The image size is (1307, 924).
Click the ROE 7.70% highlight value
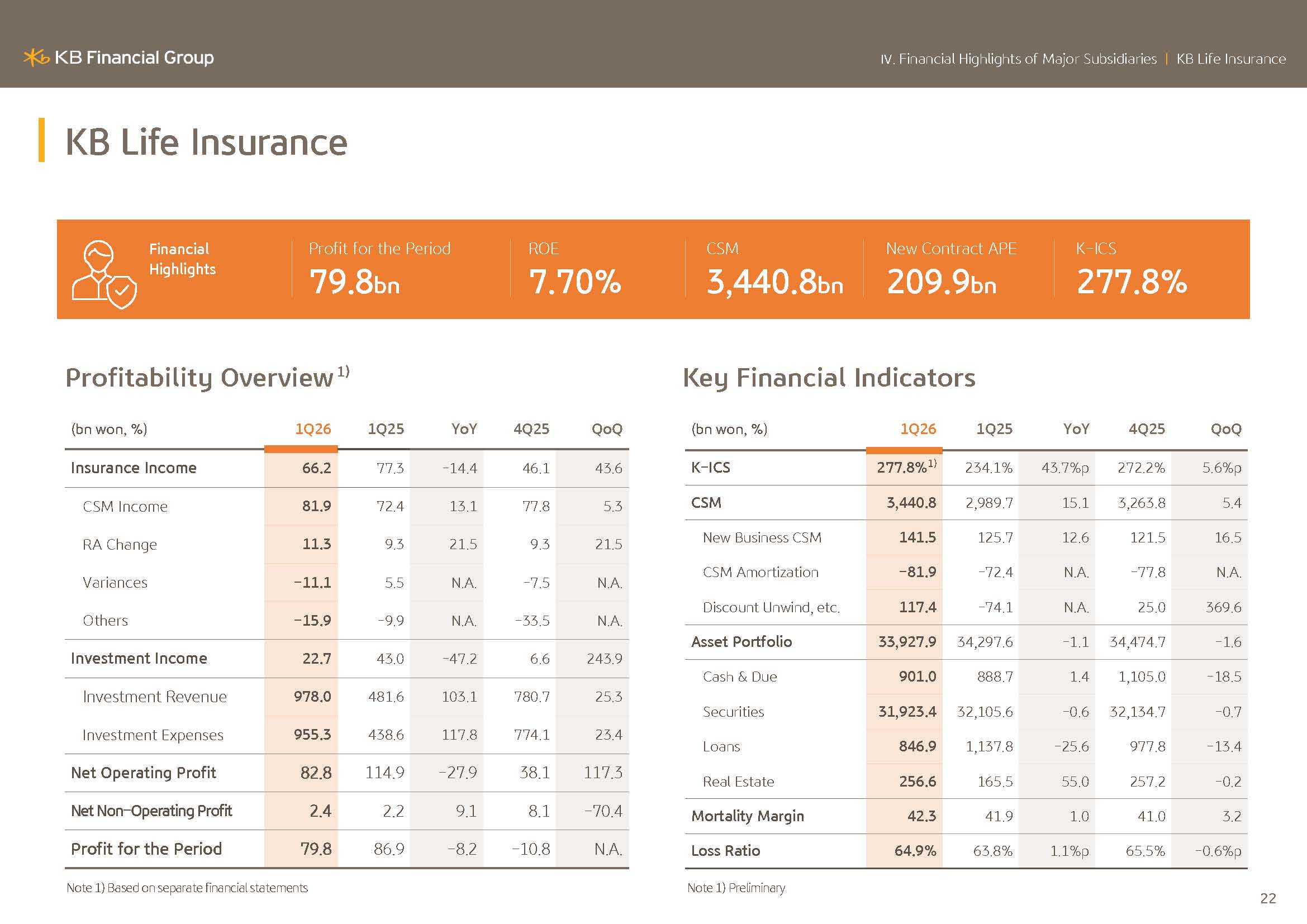pos(574,282)
